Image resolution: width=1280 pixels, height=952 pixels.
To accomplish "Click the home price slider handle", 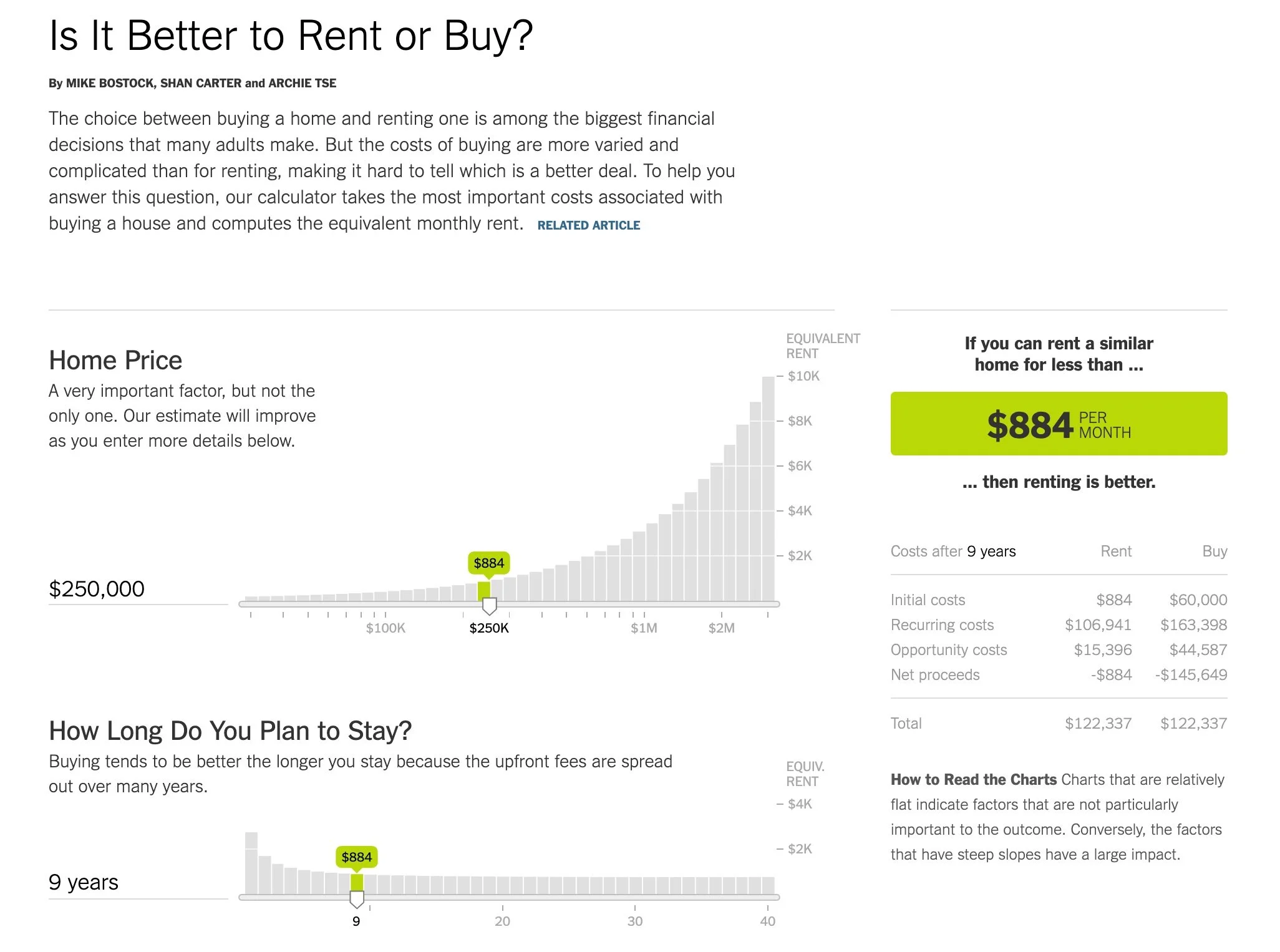I will [x=490, y=605].
